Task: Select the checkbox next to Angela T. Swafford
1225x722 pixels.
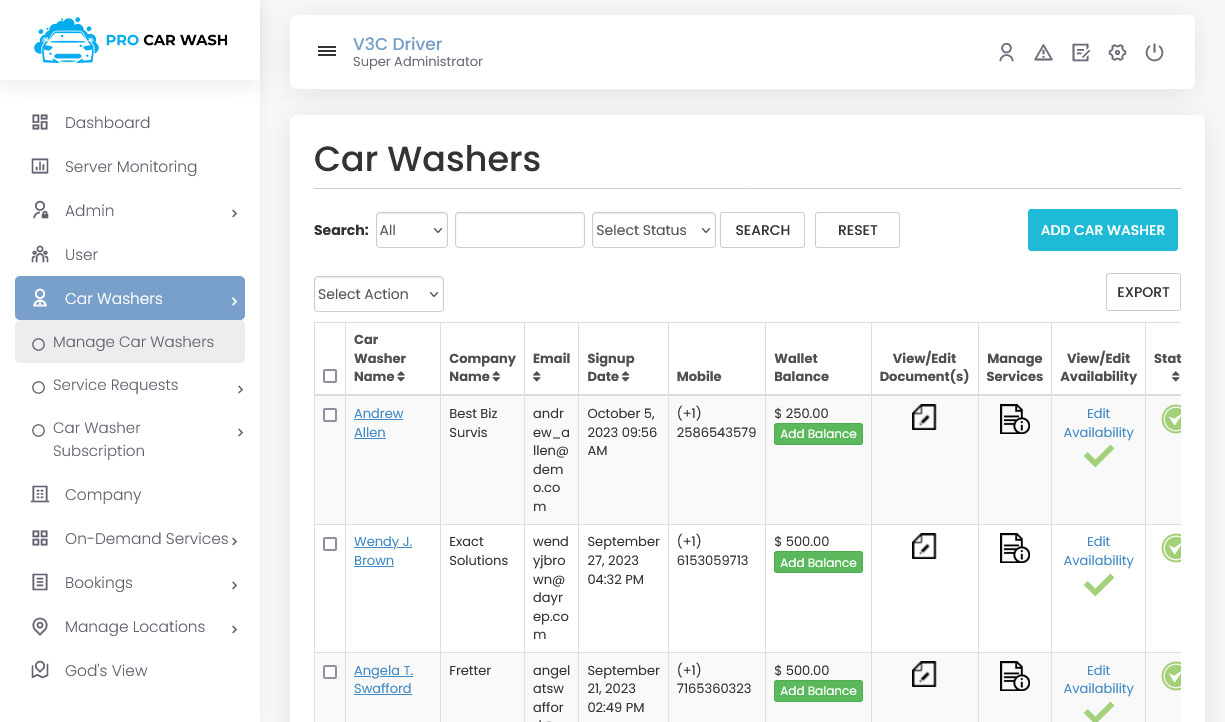Action: (330, 672)
